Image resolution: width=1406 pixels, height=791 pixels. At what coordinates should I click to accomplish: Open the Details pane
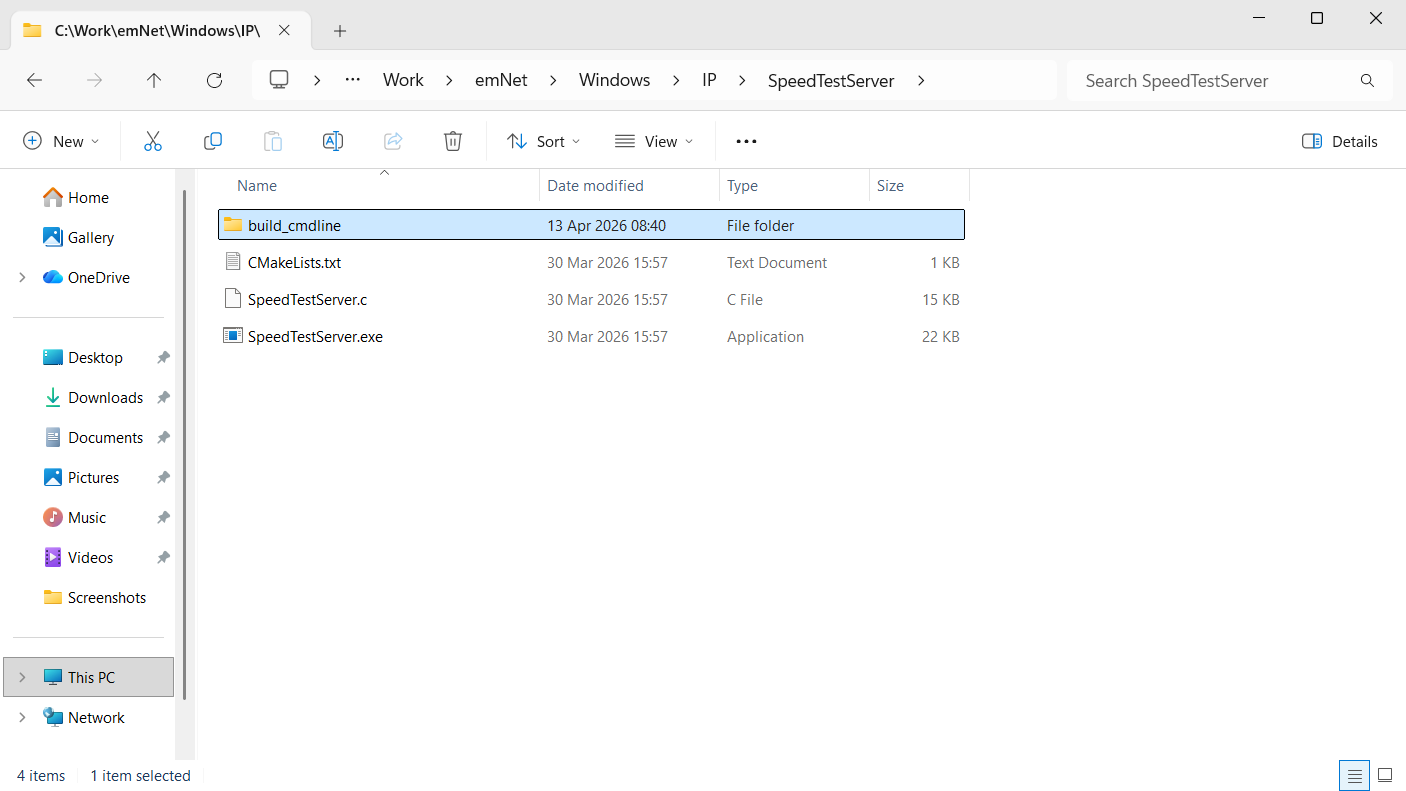coord(1339,141)
